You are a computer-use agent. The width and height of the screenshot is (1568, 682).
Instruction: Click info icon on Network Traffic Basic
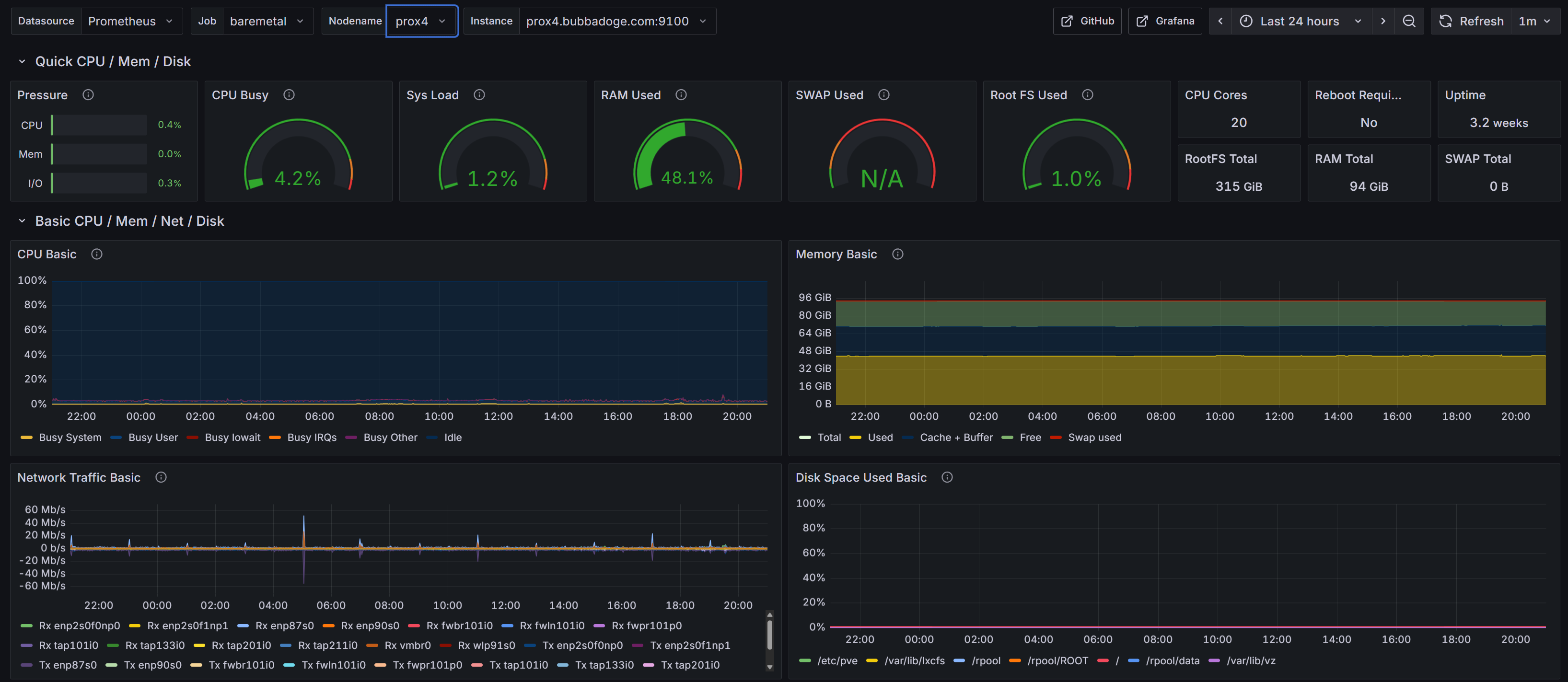pyautogui.click(x=161, y=477)
